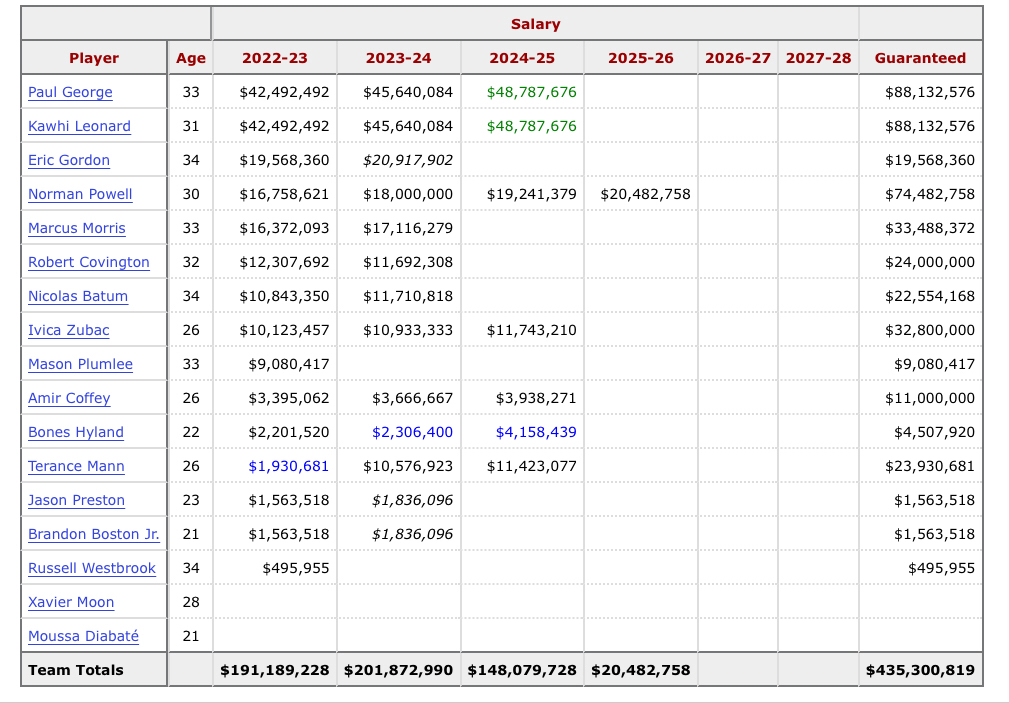
Task: Click Xavier Moon's age value 28
Action: [191, 603]
